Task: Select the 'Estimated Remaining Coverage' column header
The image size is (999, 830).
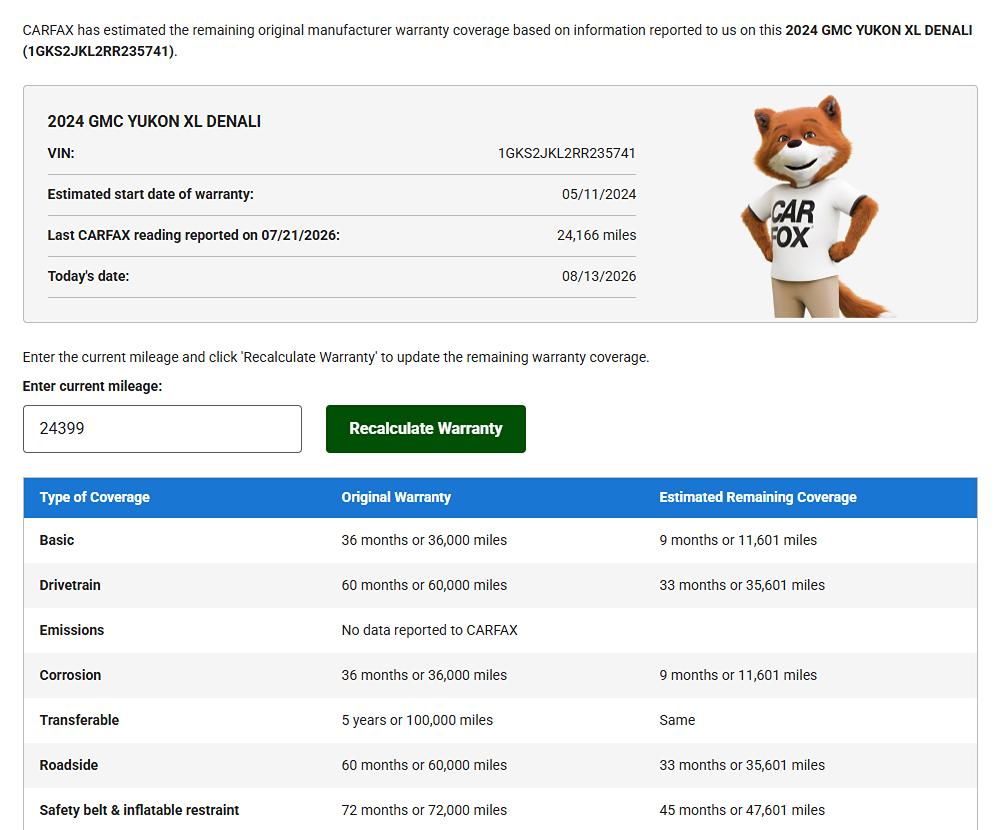Action: (x=758, y=497)
